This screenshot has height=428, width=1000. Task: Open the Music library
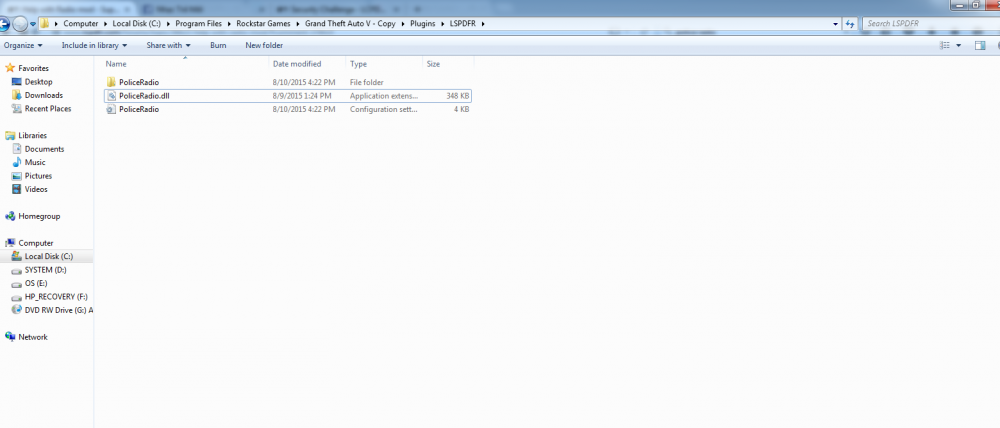[35, 162]
